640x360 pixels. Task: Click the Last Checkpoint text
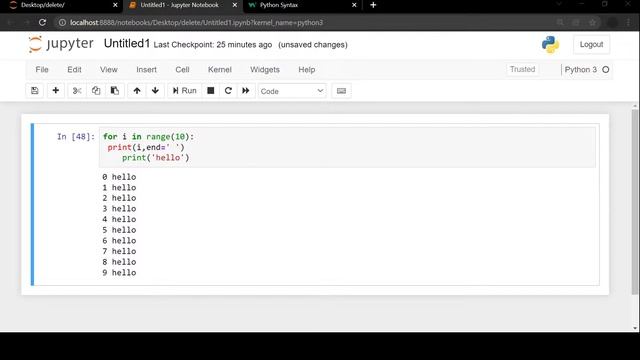(213, 44)
